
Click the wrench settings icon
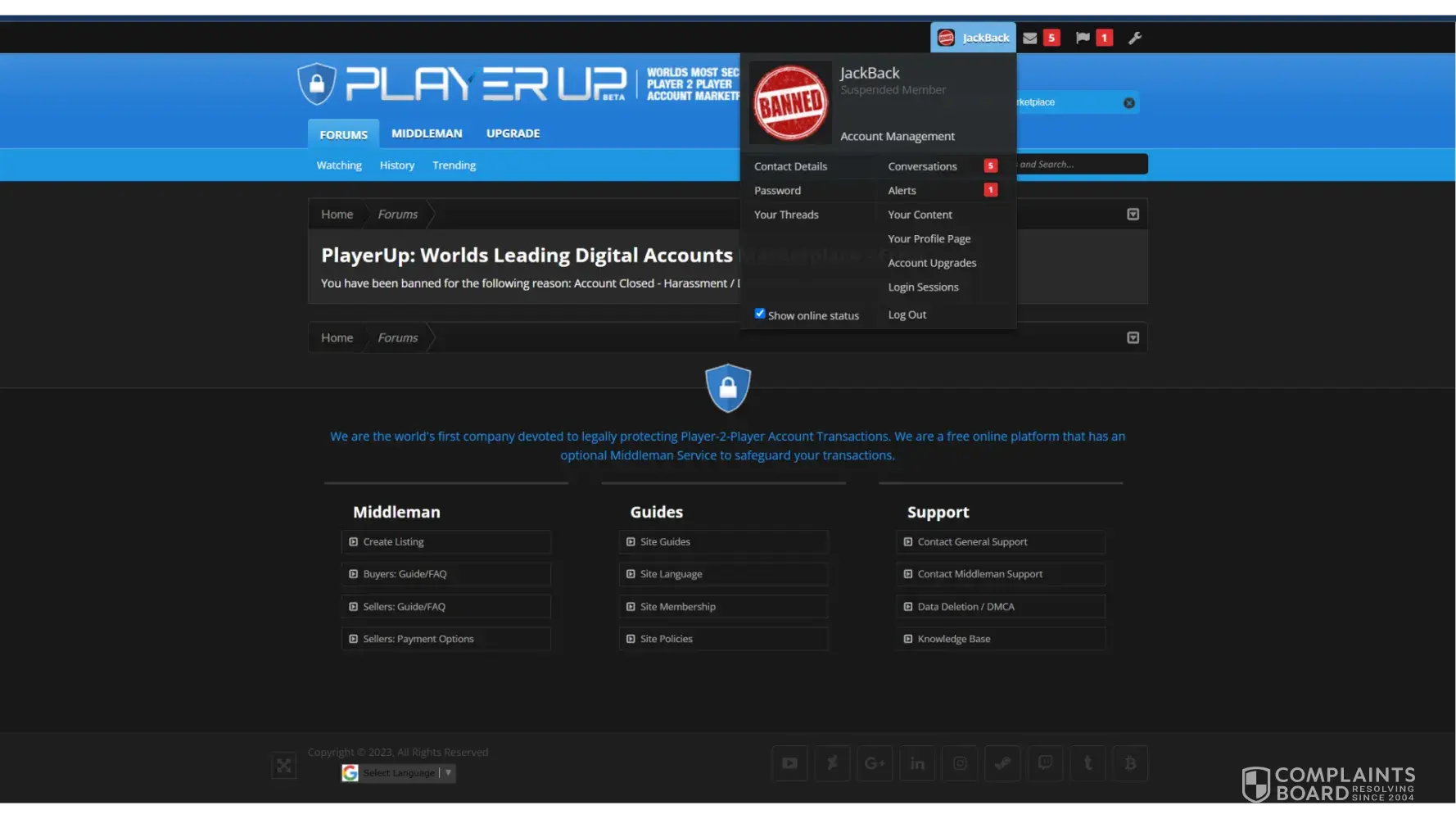pyautogui.click(x=1135, y=38)
